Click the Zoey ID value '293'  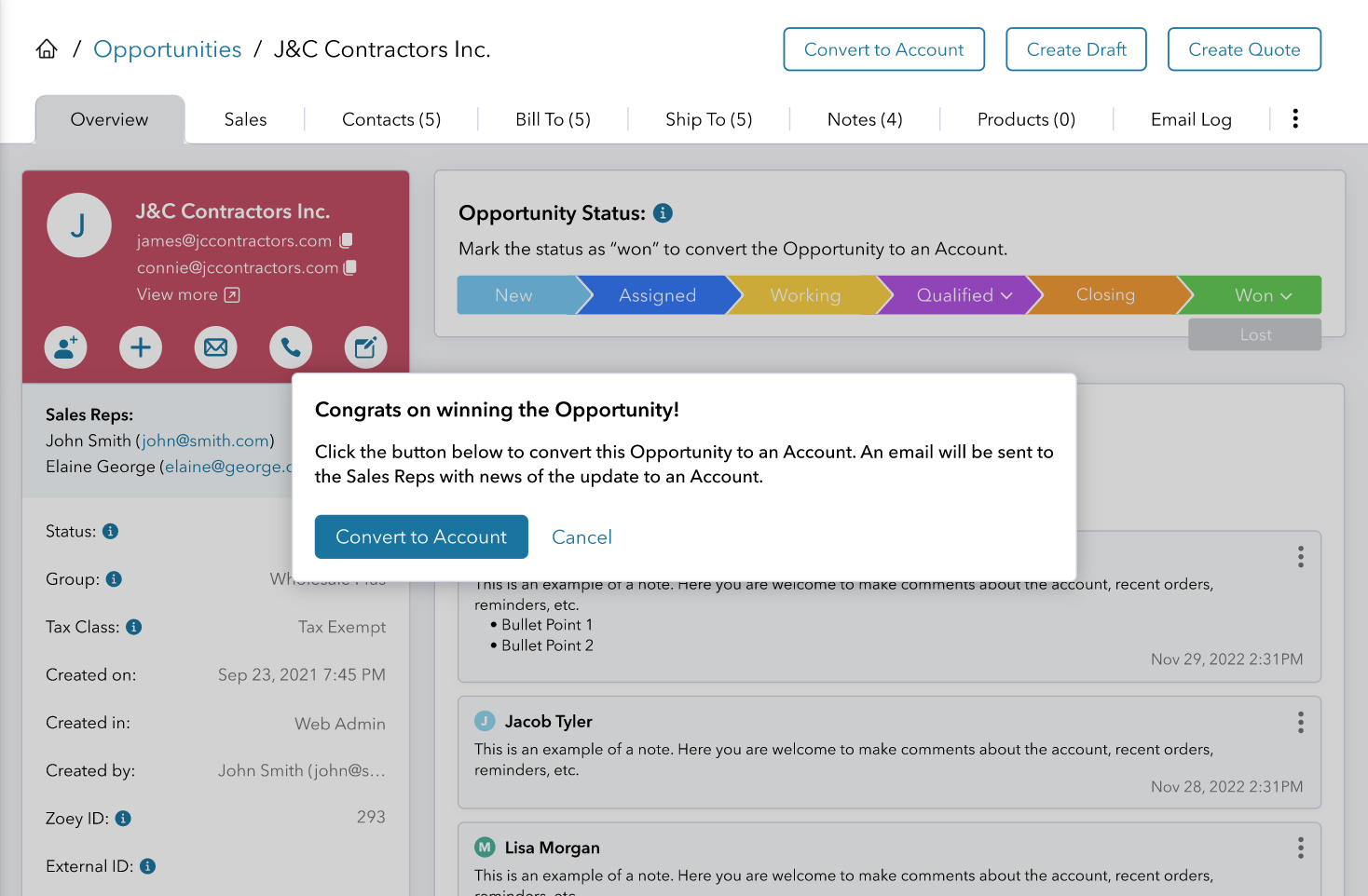pyautogui.click(x=371, y=817)
